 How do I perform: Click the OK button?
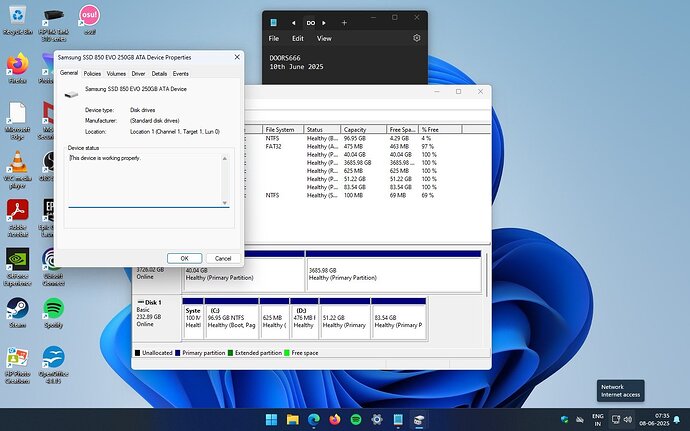tap(184, 258)
